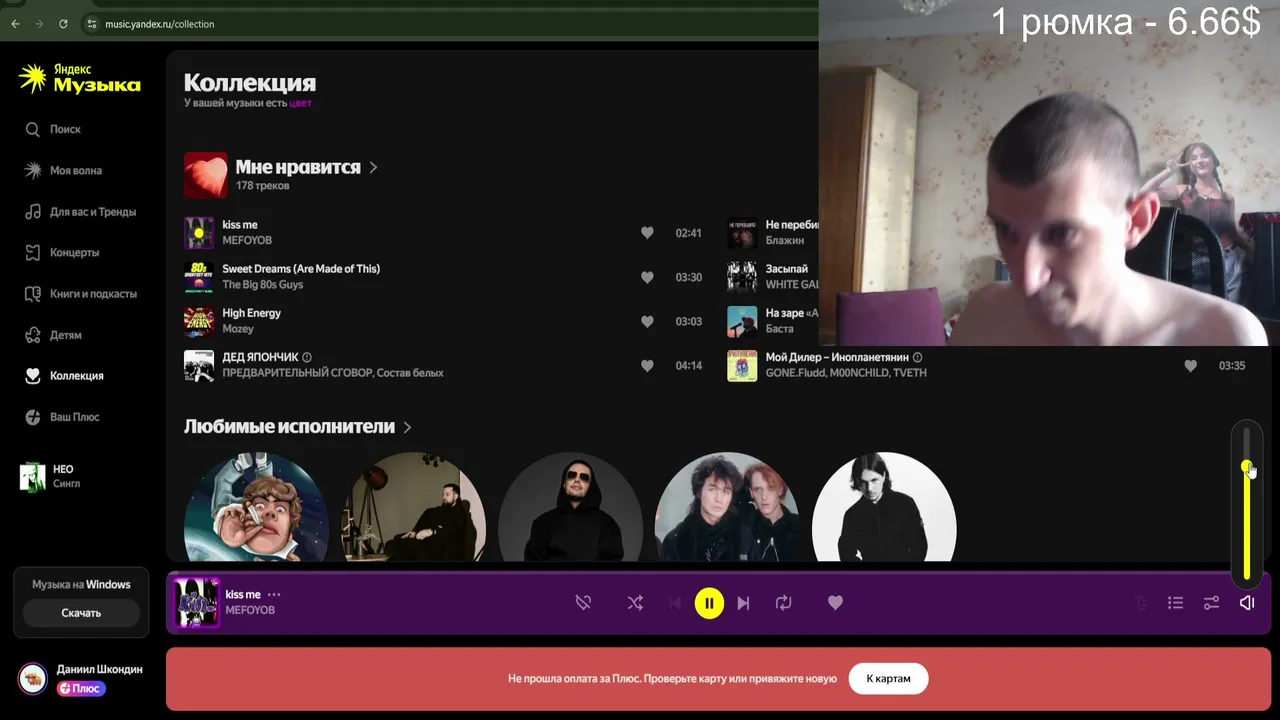Open the Концерты section
Screen dimensions: 1280x720
tap(74, 252)
